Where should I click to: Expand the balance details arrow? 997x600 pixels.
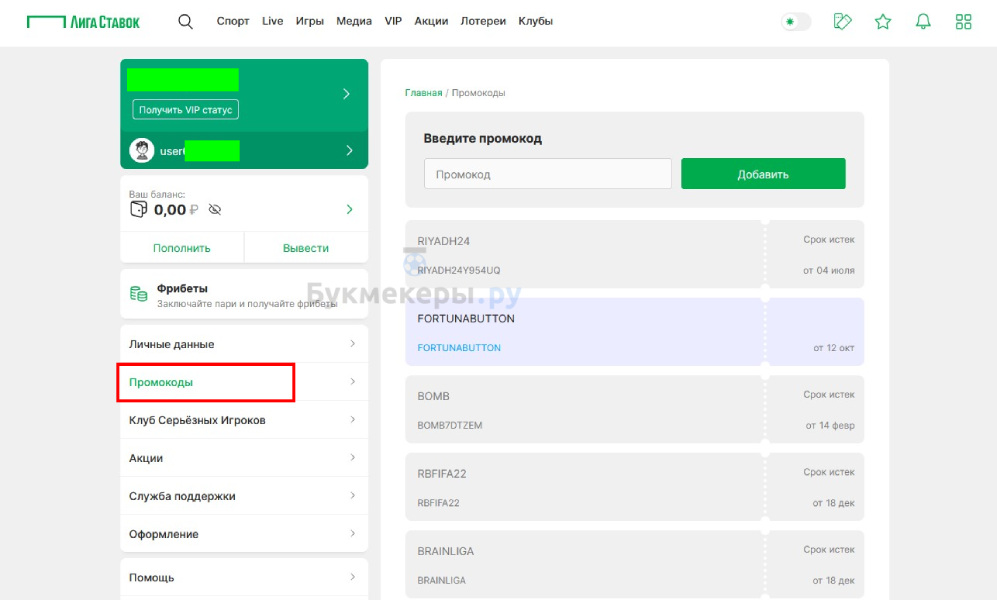[349, 210]
